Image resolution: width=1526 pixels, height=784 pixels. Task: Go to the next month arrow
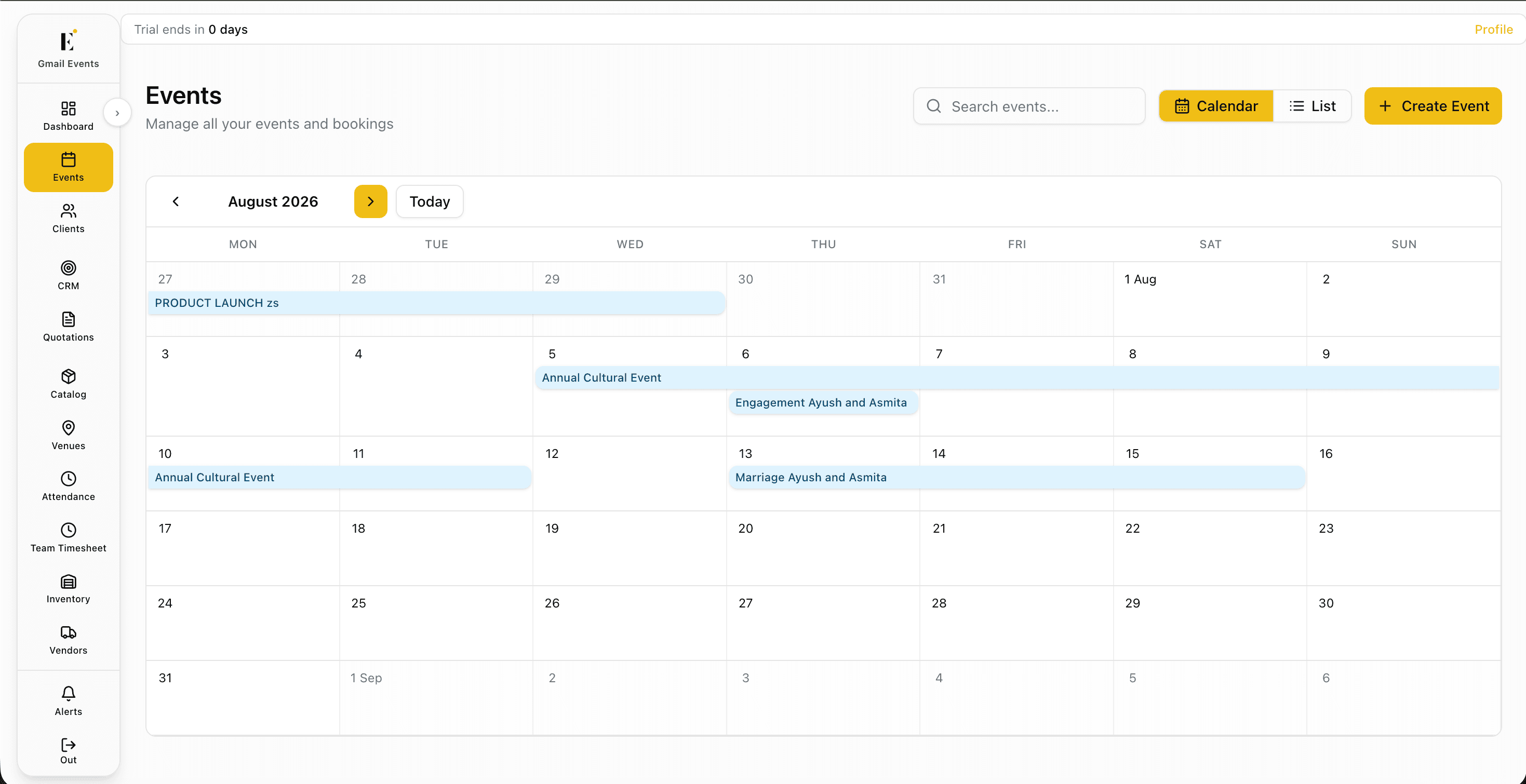(370, 201)
